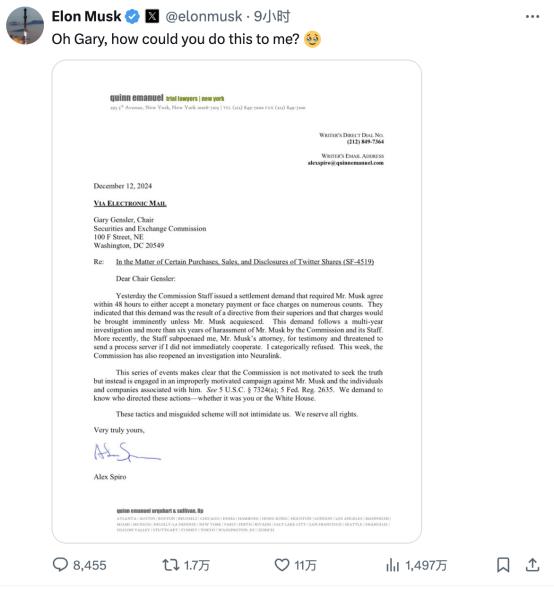
Task: Click the reply speech bubble icon
Action: tap(60, 565)
